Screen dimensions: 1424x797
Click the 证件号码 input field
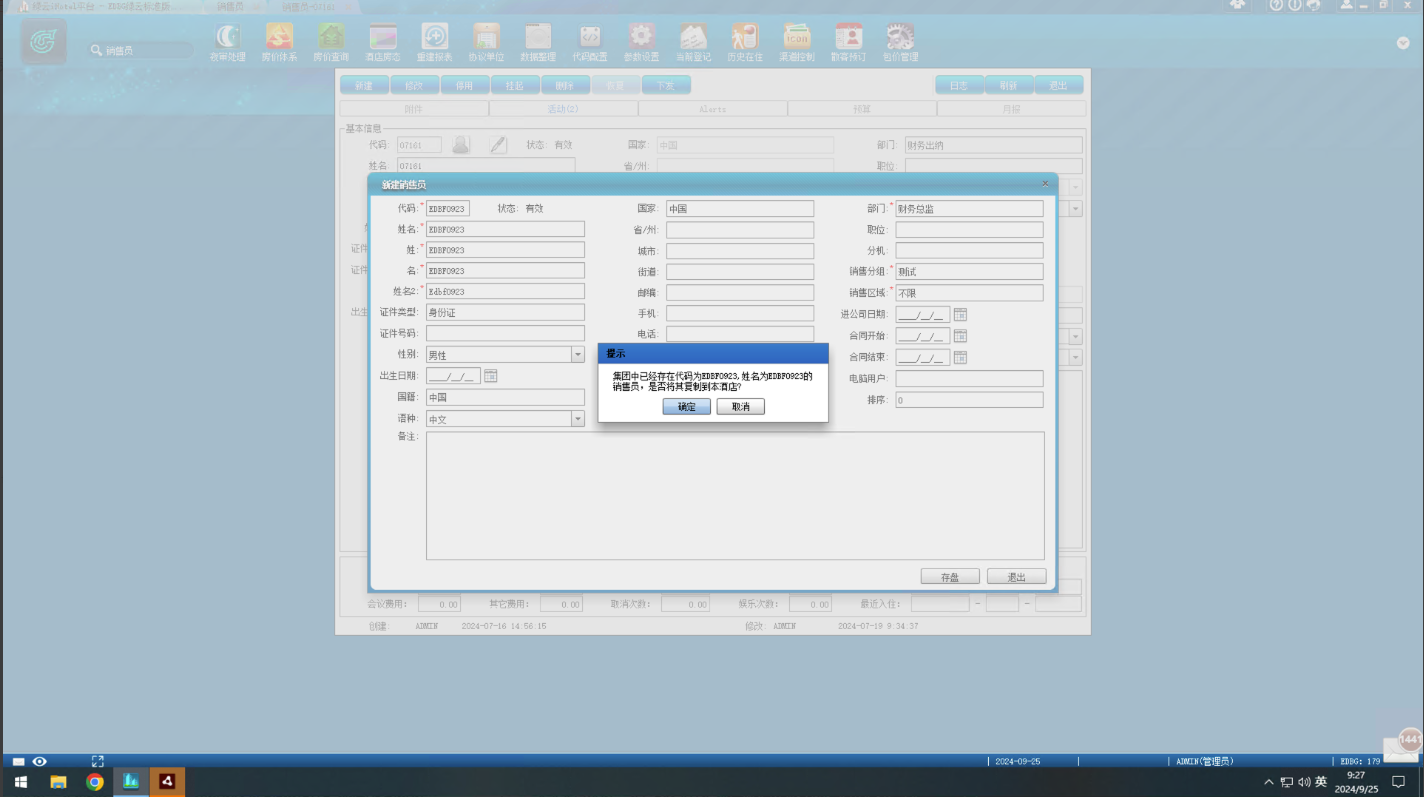pos(505,334)
